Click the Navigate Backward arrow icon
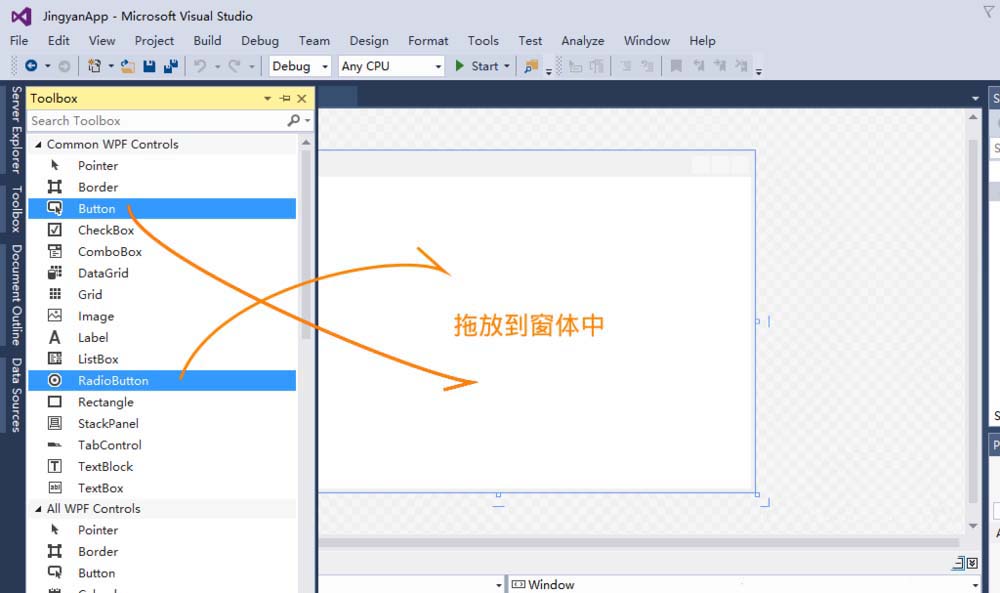The height and width of the screenshot is (593, 1000). click(31, 66)
